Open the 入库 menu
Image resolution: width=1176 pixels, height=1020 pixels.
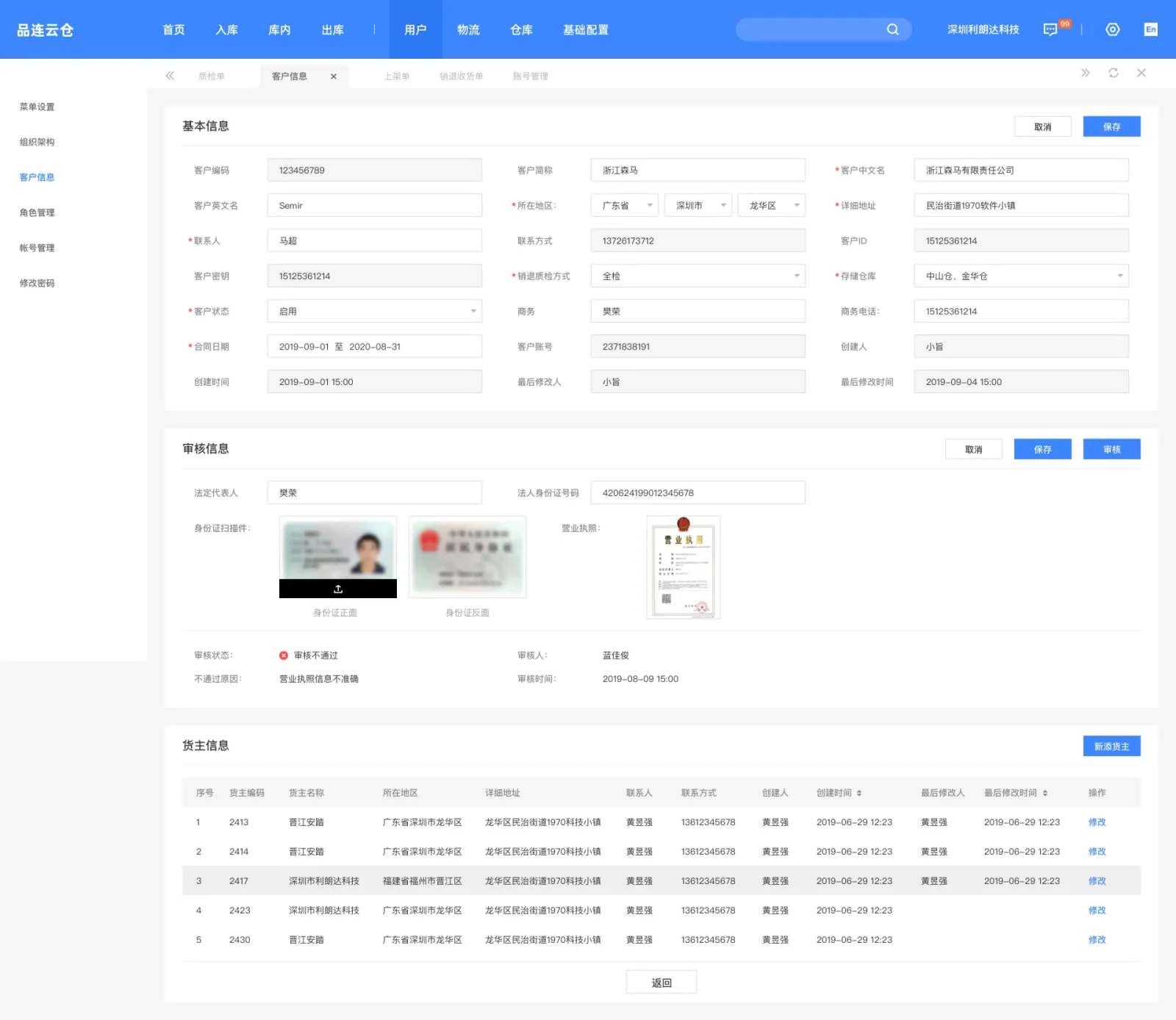point(227,30)
